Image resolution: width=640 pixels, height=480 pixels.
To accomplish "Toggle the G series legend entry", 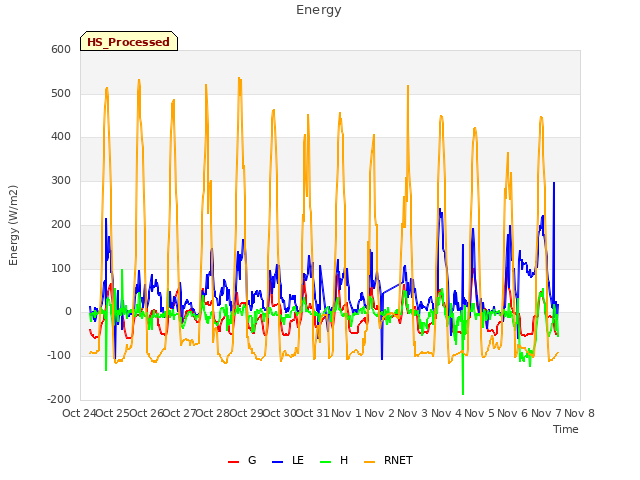I will 242,460.
